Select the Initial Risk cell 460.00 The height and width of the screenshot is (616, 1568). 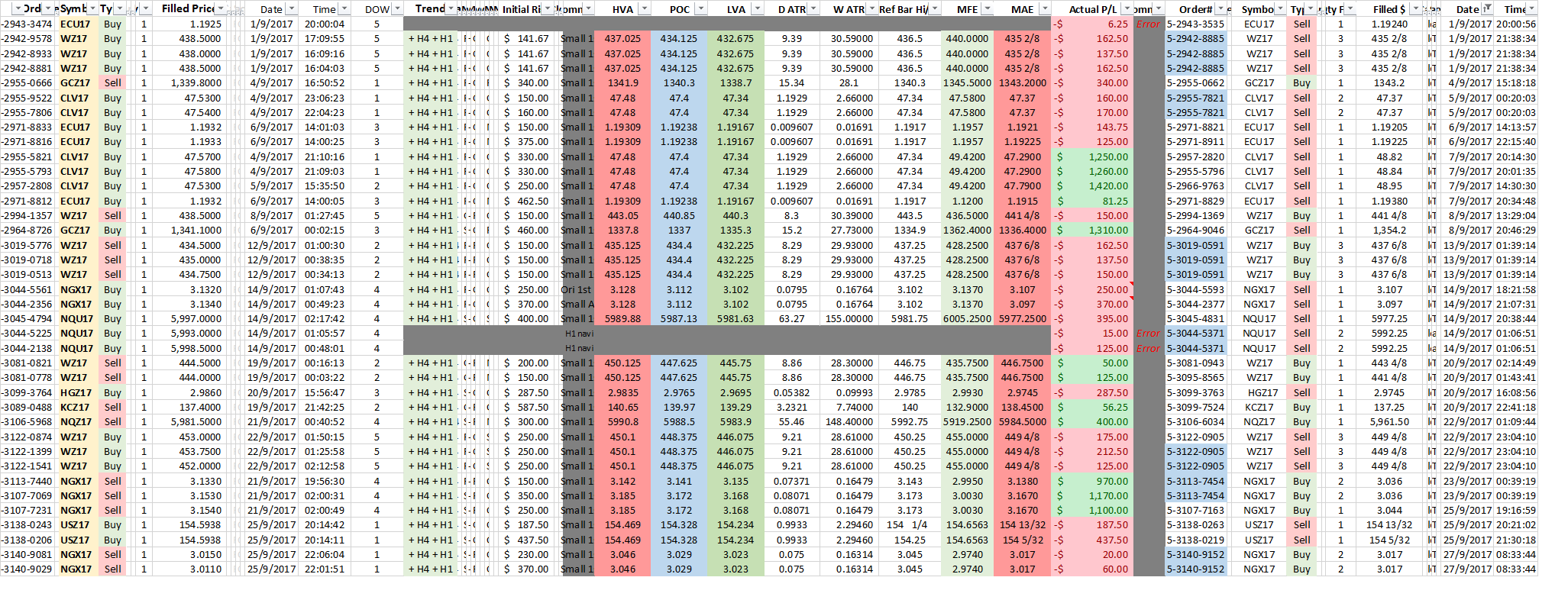(526, 231)
